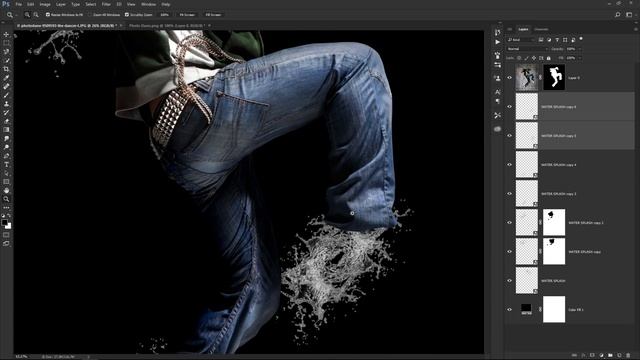Screen dimensions: 640x360
Task: Select the Hand tool
Action: (x=6, y=191)
